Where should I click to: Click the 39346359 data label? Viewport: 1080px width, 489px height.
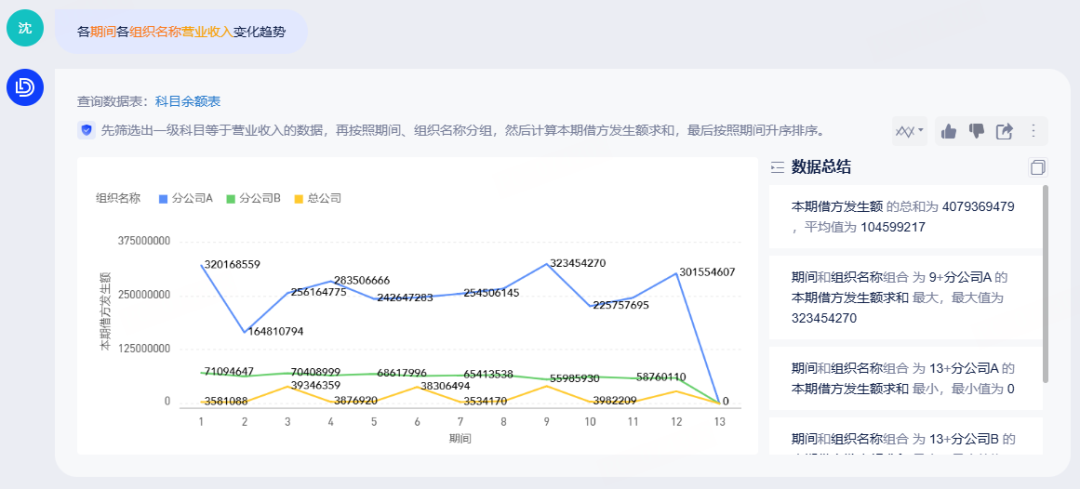(x=313, y=385)
